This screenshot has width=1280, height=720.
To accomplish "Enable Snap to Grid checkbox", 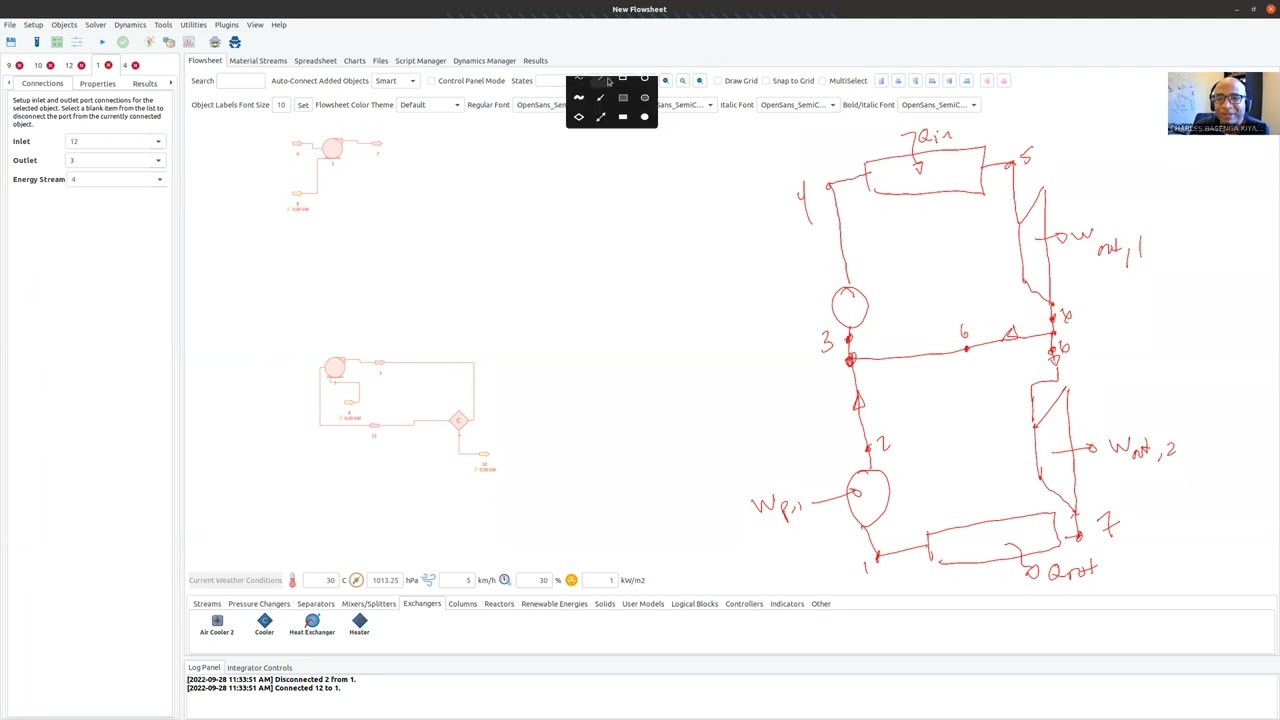I will click(766, 81).
